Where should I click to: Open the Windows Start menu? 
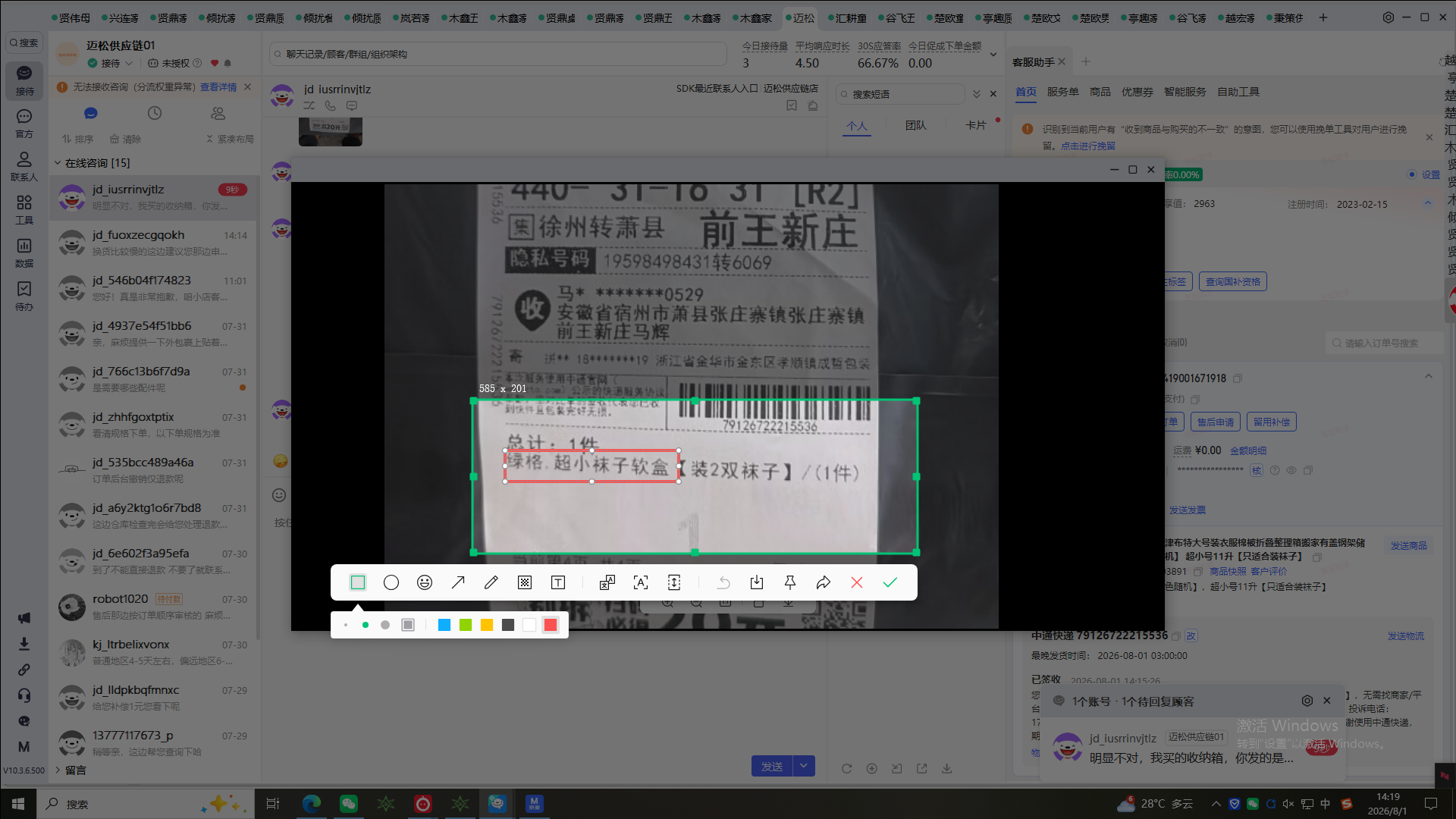click(18, 804)
